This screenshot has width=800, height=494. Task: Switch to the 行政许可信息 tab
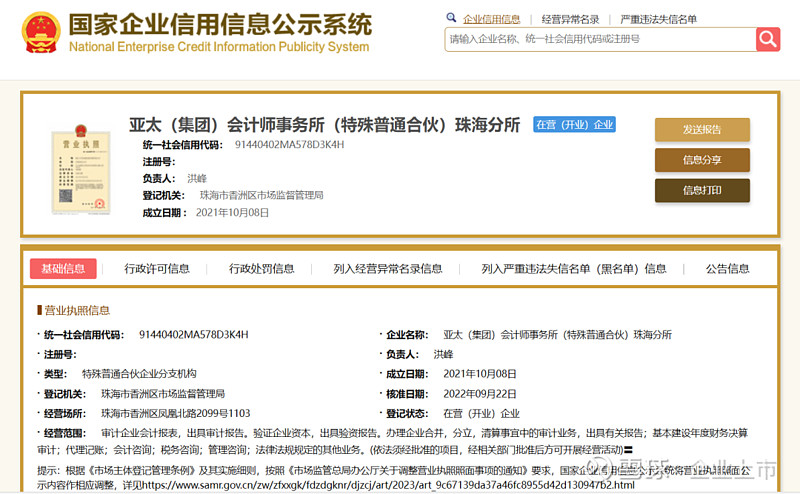pyautogui.click(x=157, y=268)
